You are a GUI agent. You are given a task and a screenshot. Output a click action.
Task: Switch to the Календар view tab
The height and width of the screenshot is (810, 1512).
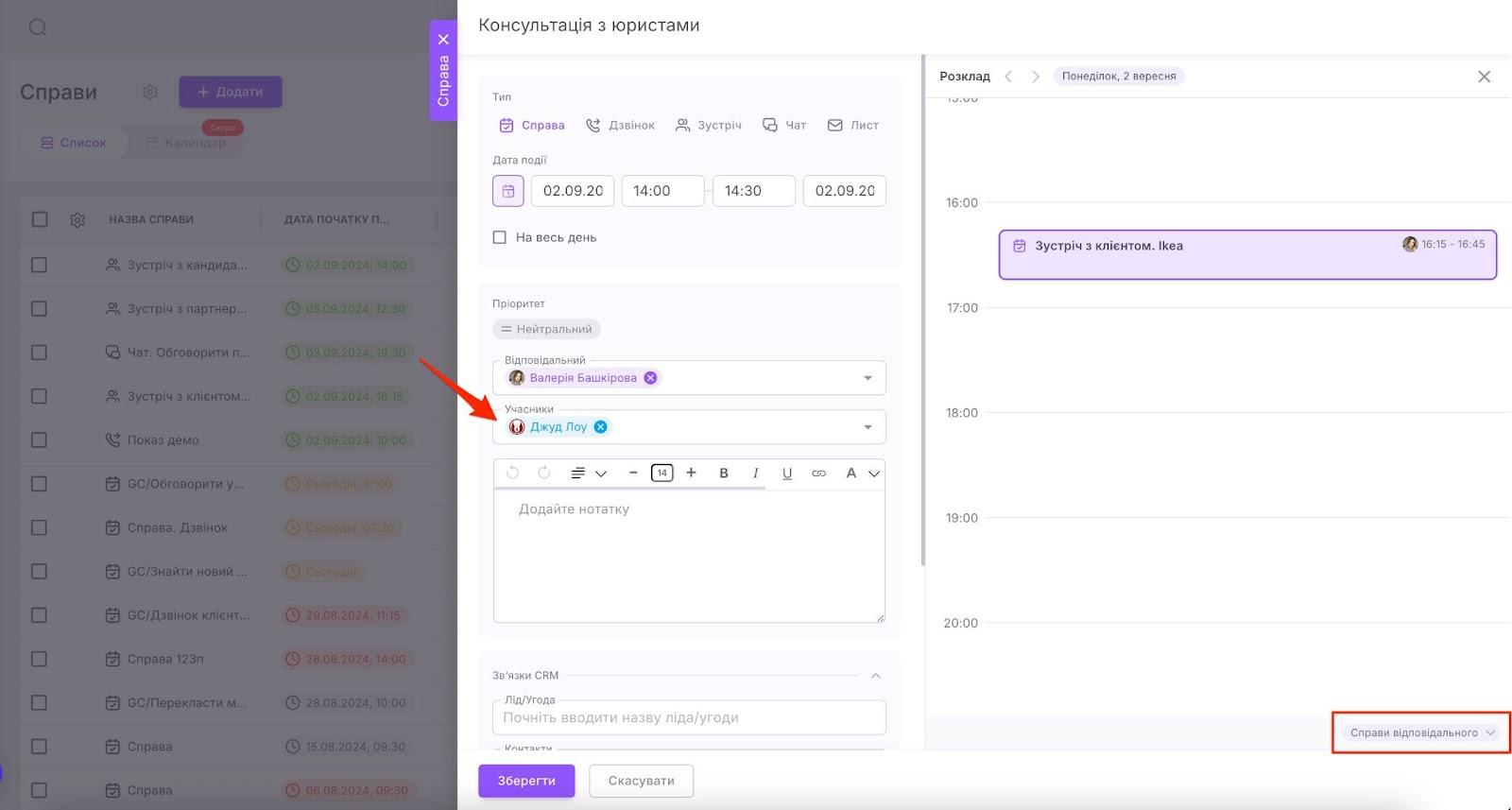(186, 143)
